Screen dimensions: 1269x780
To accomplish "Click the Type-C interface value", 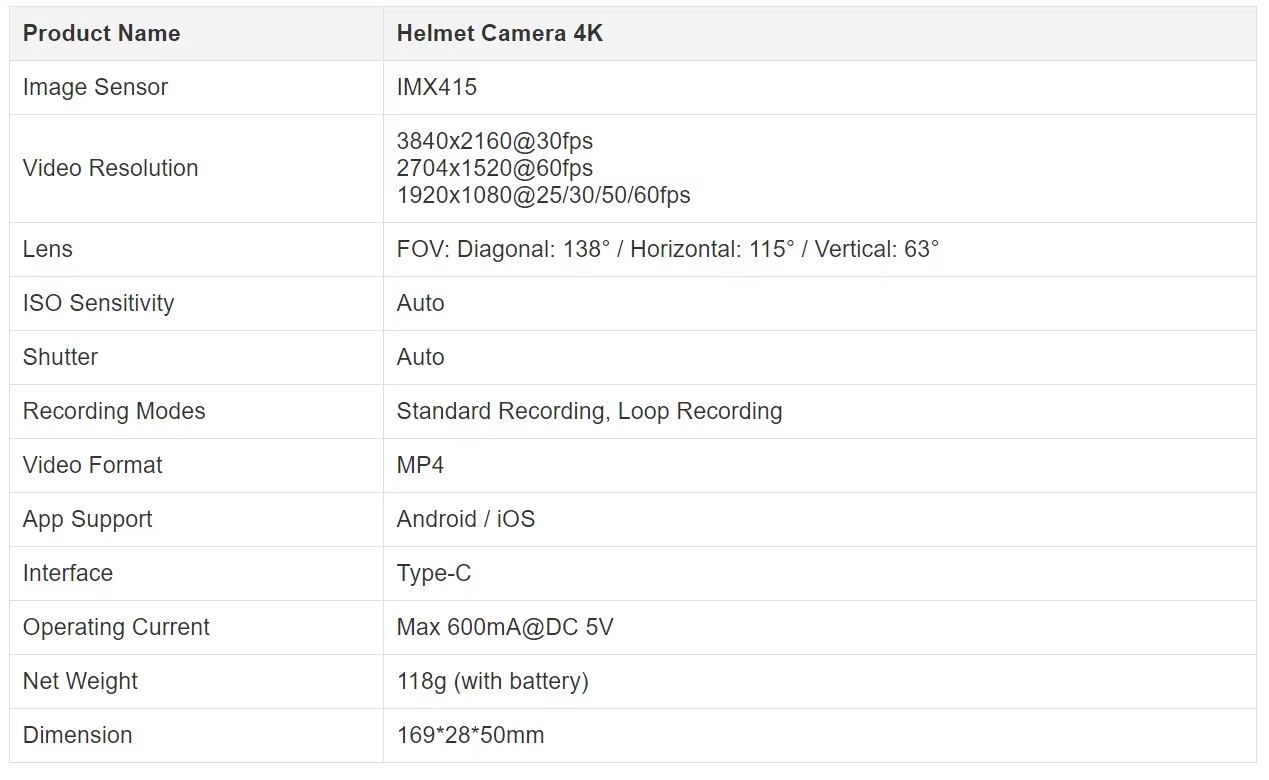I will [434, 573].
